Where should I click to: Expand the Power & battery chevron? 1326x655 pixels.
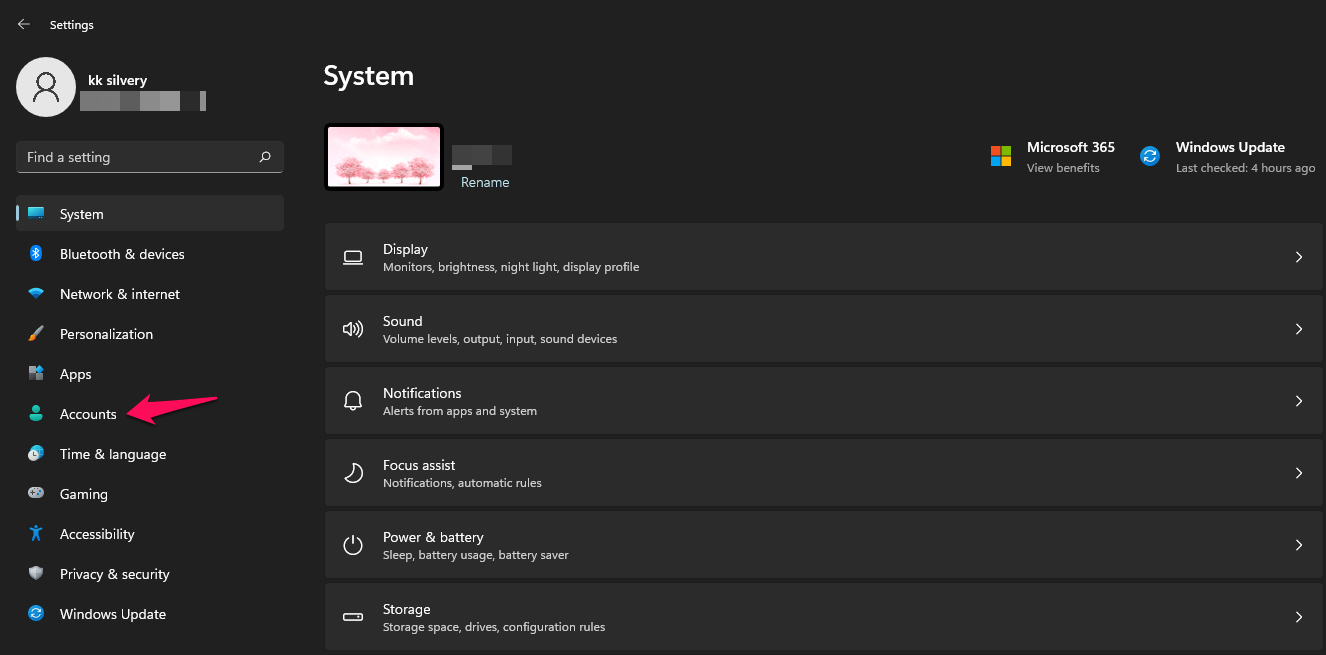click(1299, 545)
